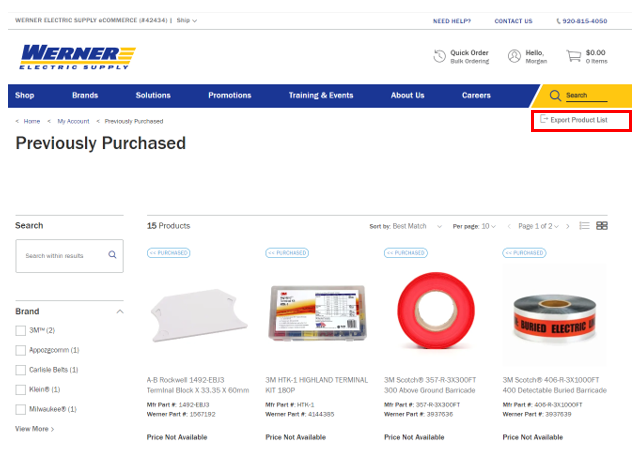639x473 pixels.
Task: Collapse the Brand filter section
Action: click(120, 312)
